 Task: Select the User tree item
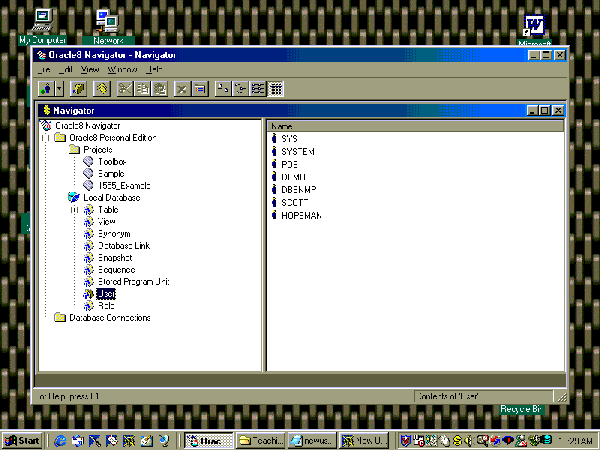(106, 294)
